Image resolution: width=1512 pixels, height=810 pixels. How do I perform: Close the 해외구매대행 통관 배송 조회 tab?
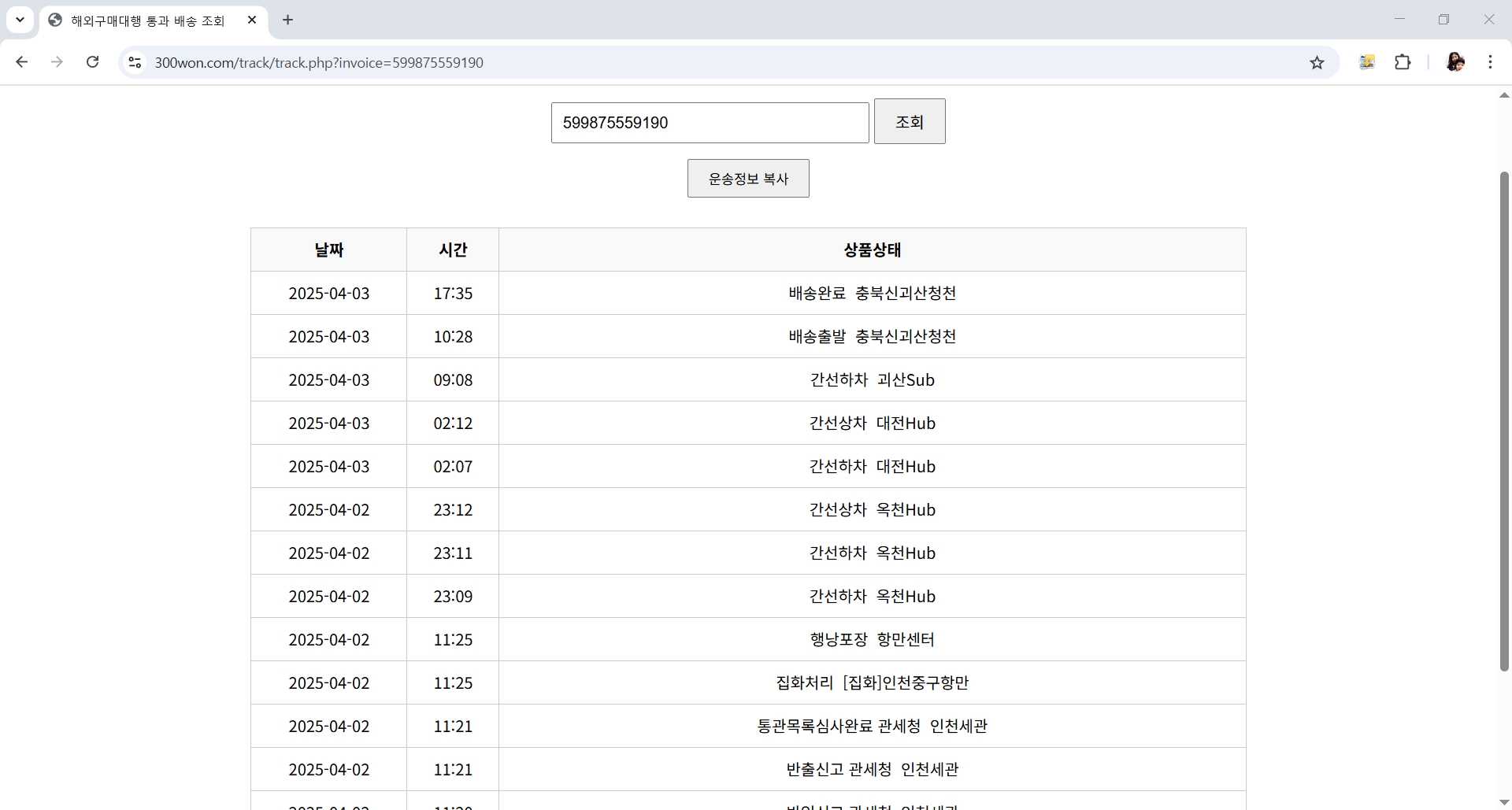(252, 20)
